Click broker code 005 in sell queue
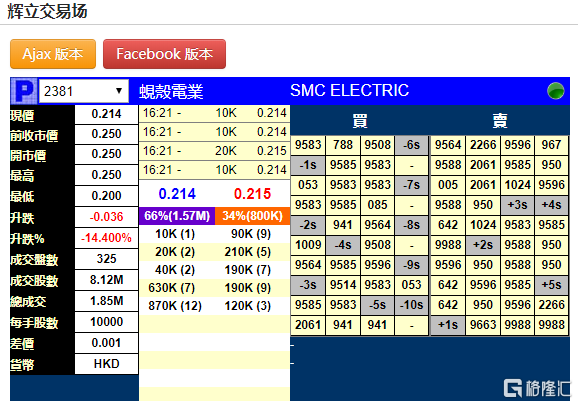Screen dimensions: 578x405 tap(448, 185)
